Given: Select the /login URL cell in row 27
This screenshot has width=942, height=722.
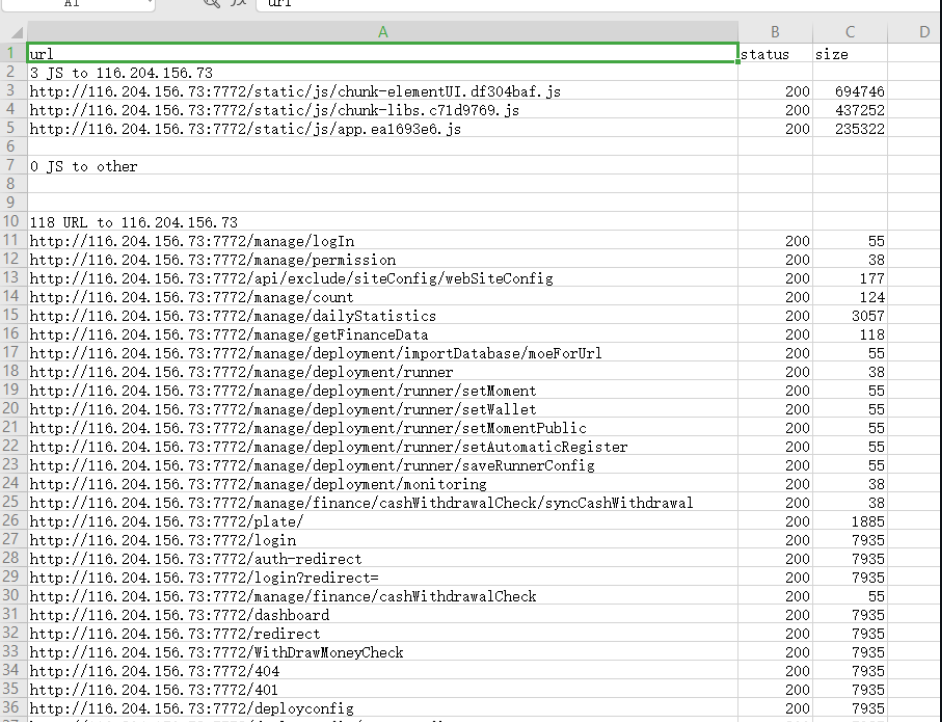Looking at the screenshot, I should [383, 540].
